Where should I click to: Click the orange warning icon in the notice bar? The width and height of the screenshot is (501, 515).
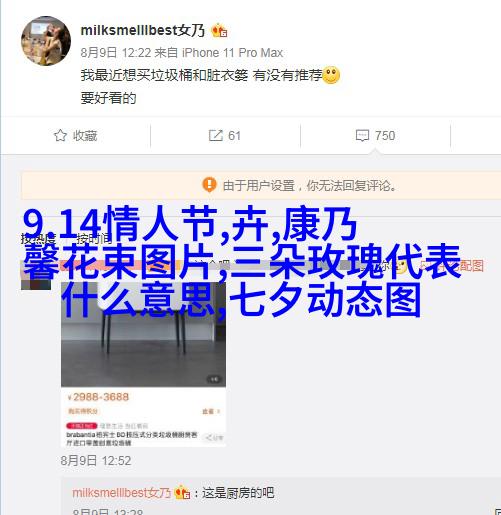tap(209, 185)
